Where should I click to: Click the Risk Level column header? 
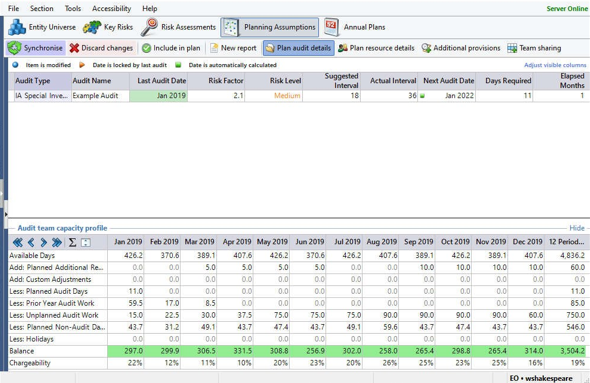274,81
